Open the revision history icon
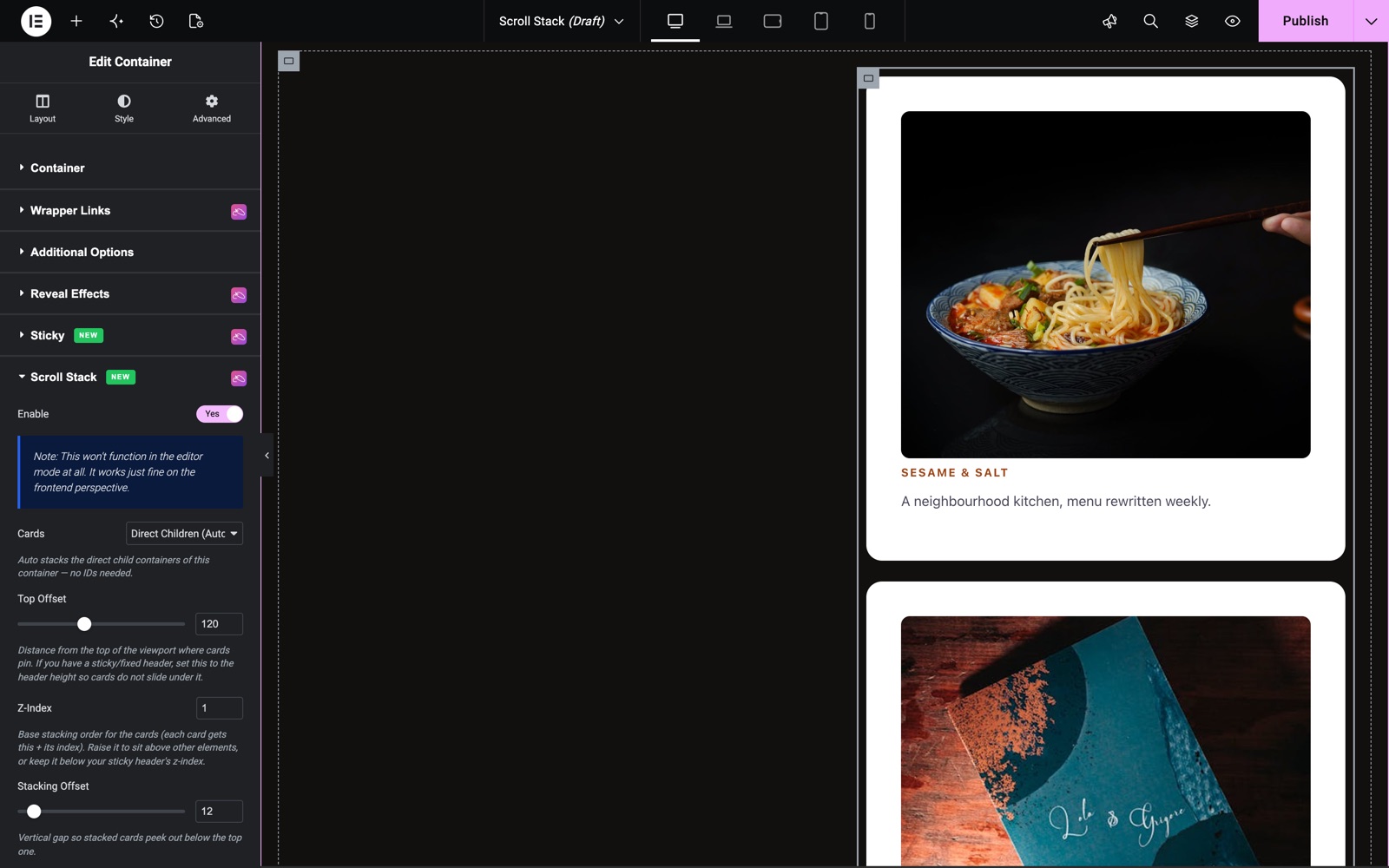Image resolution: width=1389 pixels, height=868 pixels. pyautogui.click(x=156, y=21)
